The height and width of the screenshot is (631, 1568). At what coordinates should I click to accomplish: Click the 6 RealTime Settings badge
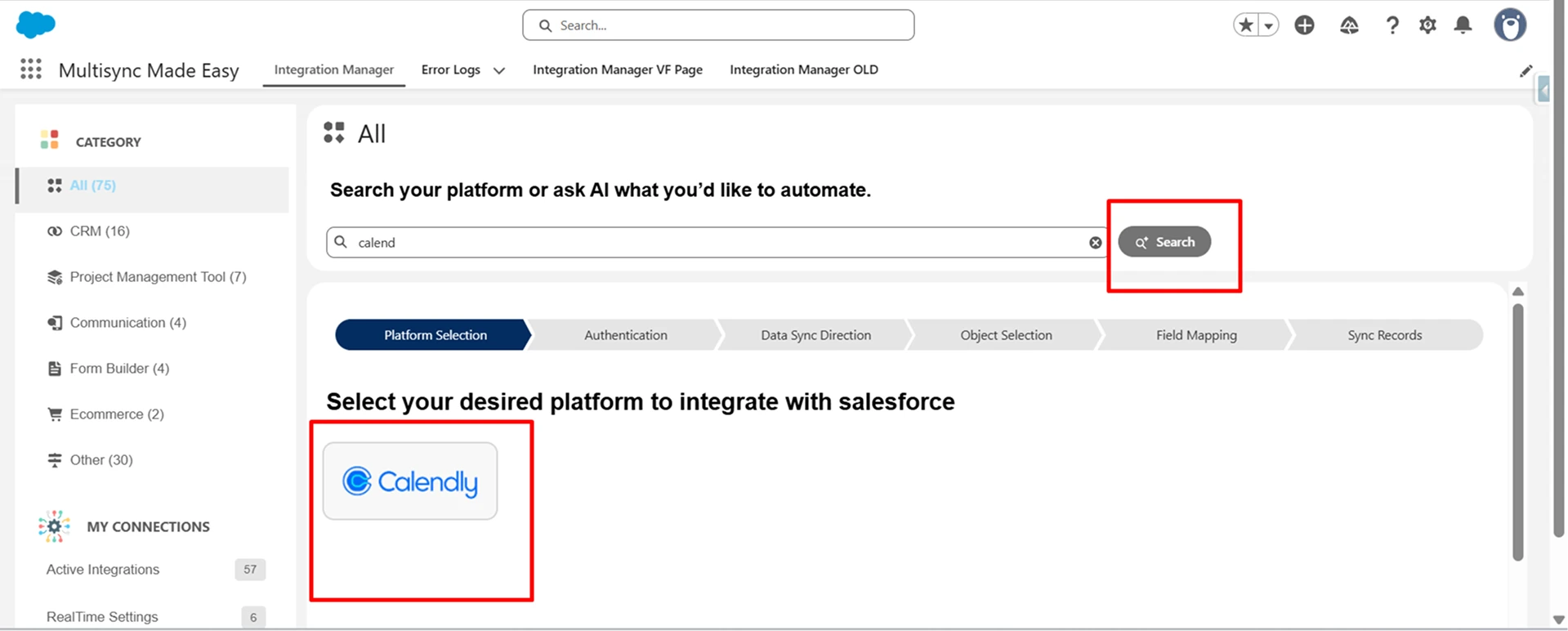click(x=253, y=617)
